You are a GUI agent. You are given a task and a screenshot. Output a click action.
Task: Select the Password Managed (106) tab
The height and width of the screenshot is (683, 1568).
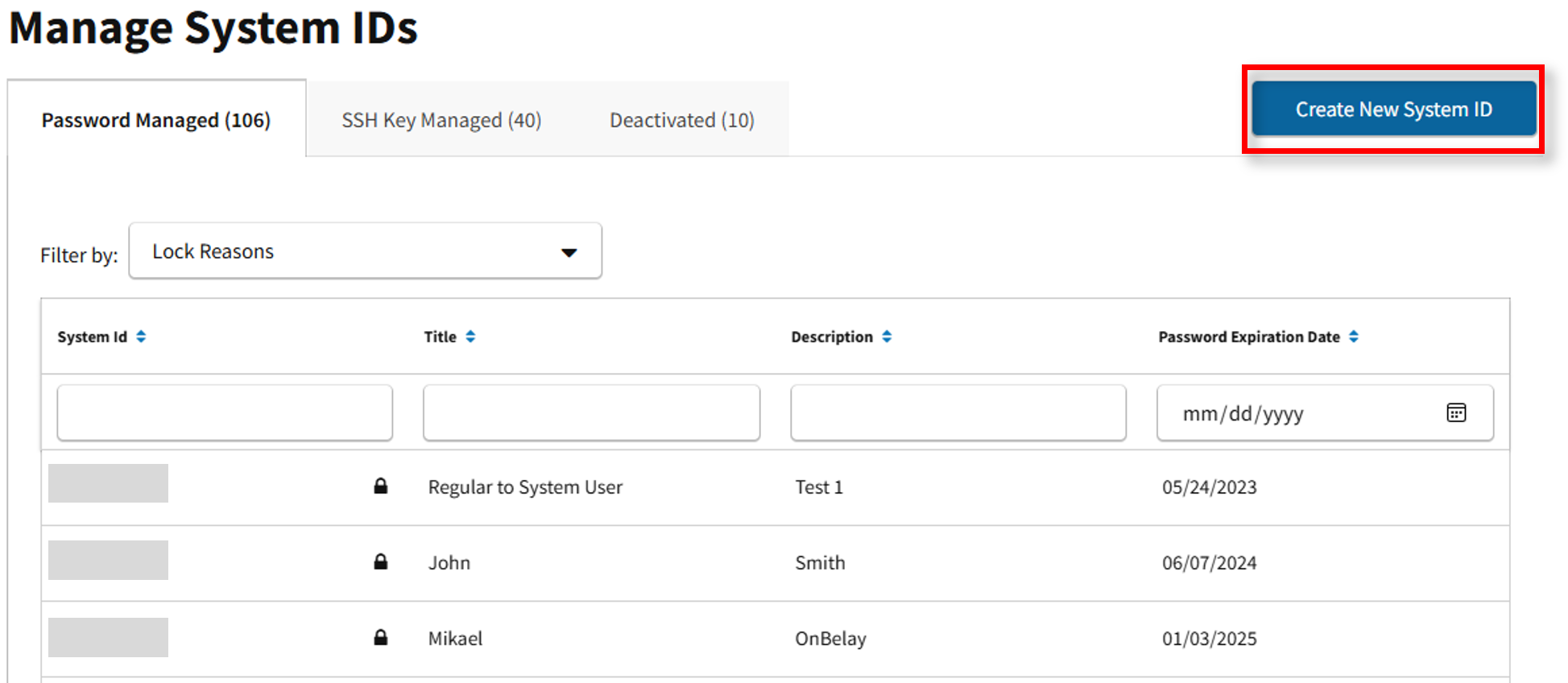[x=156, y=120]
